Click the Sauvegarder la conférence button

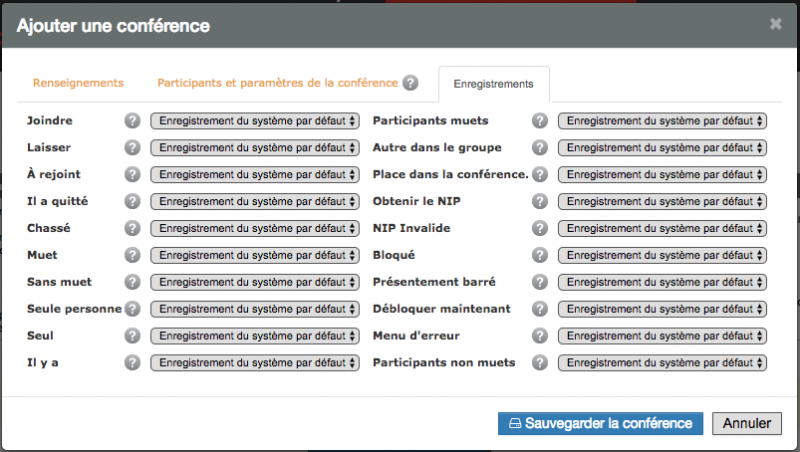[x=601, y=423]
